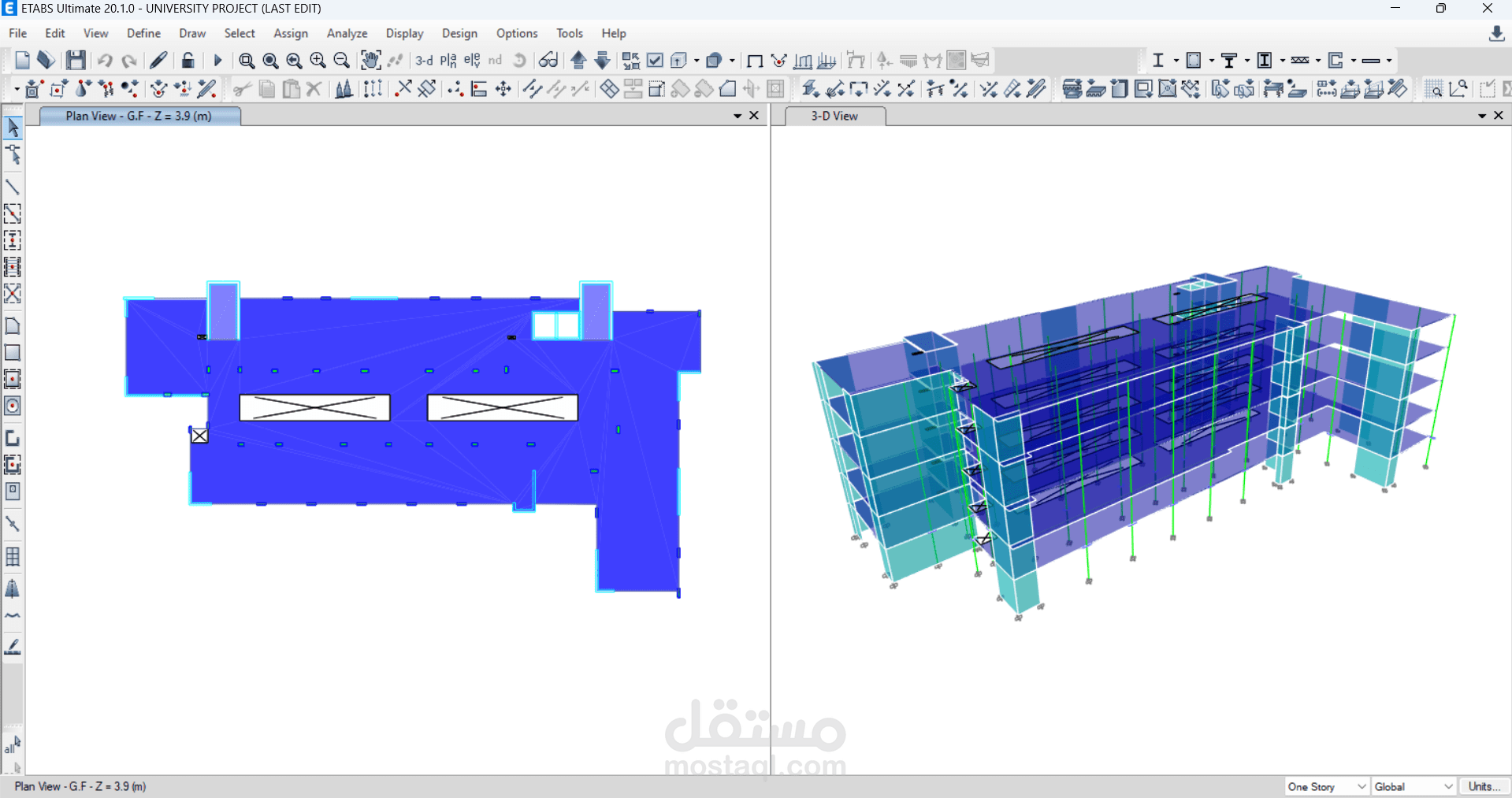
Task: Click the right rectangular floor opening in plan
Action: 503,408
